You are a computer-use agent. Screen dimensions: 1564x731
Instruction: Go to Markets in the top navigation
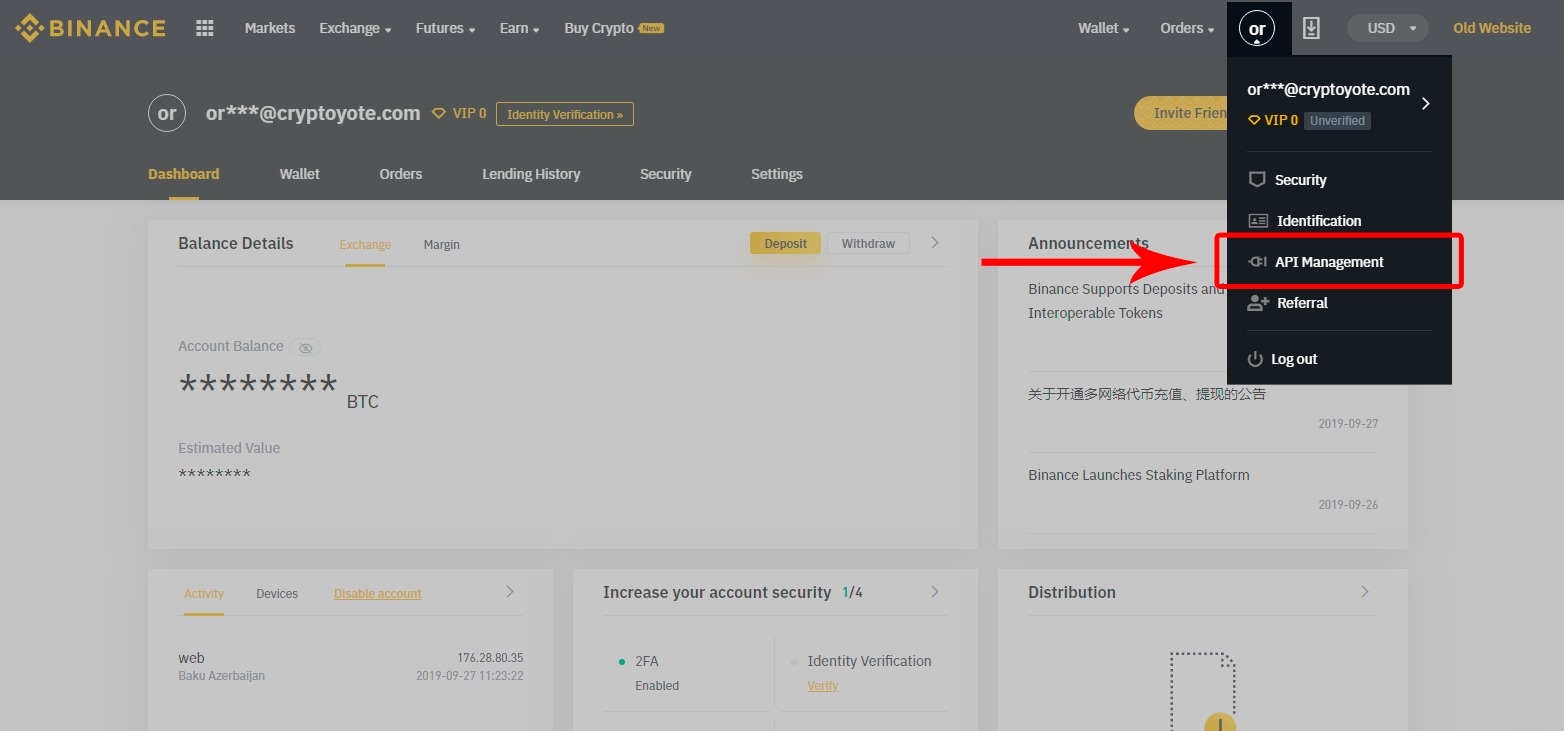pyautogui.click(x=270, y=28)
